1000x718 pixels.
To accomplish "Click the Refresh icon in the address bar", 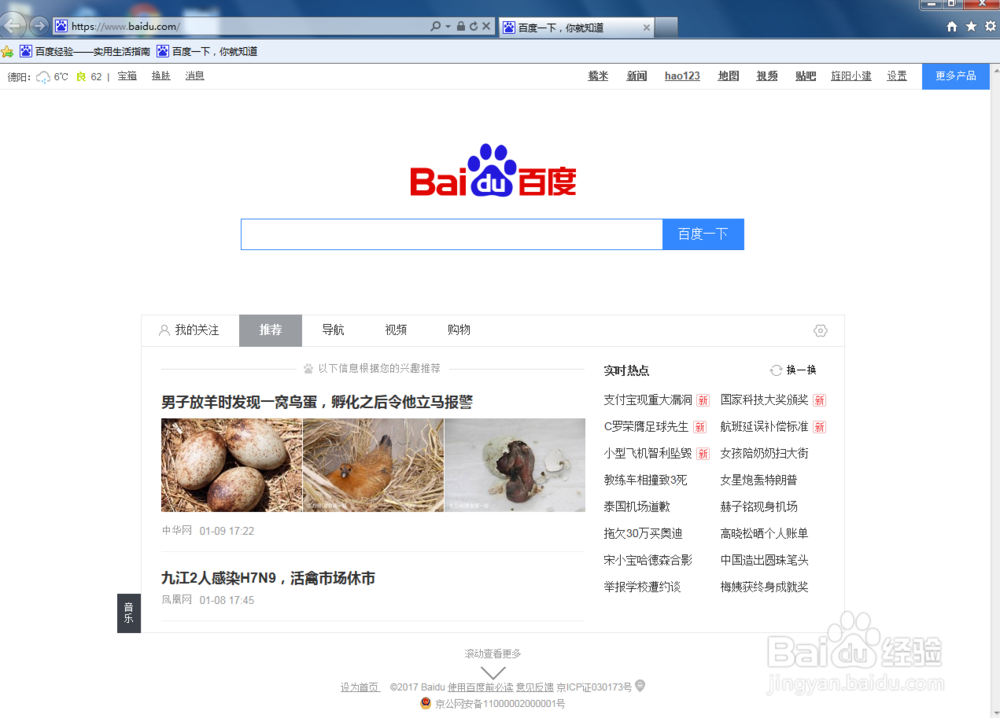I will (x=473, y=27).
